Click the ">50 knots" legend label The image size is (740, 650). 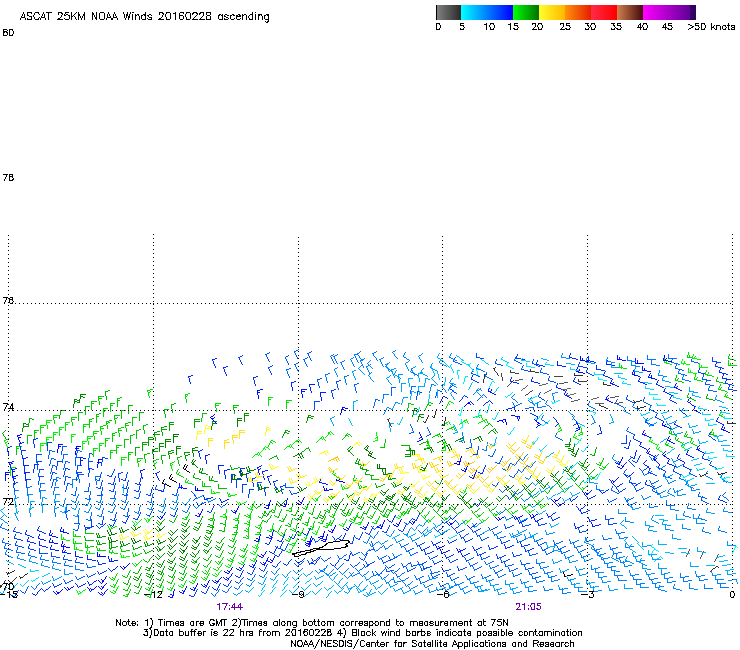pyautogui.click(x=711, y=27)
